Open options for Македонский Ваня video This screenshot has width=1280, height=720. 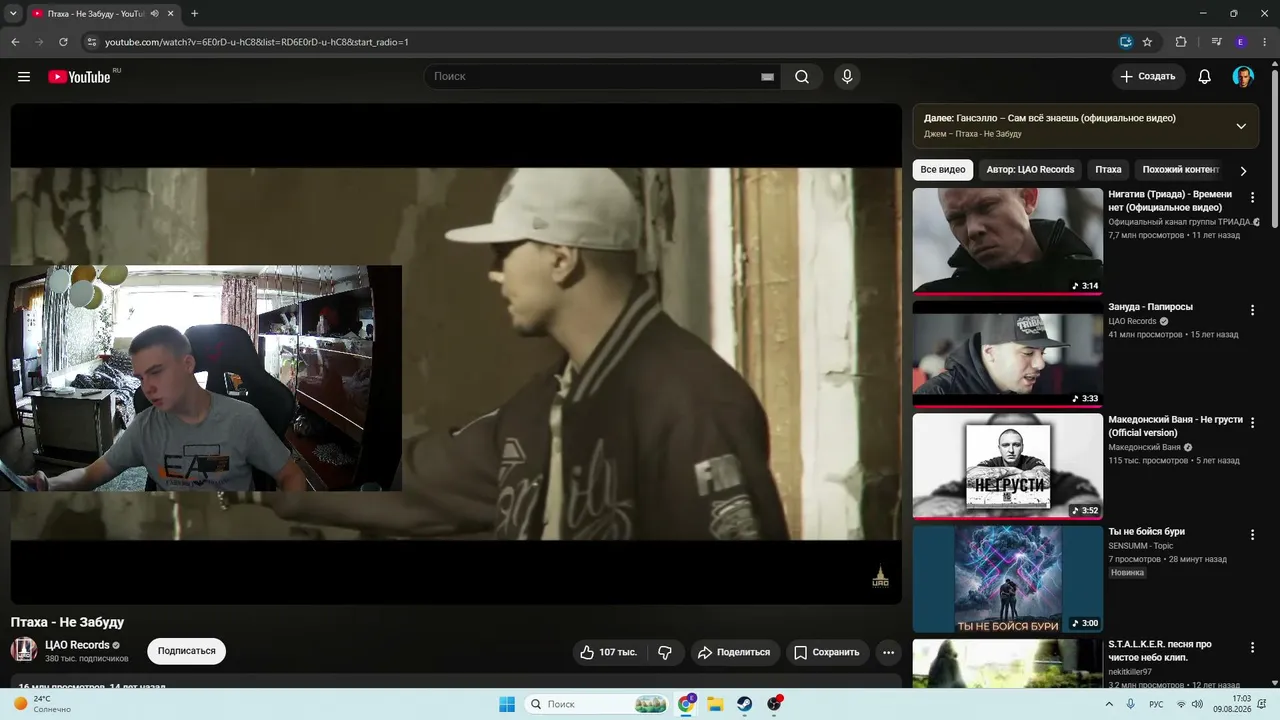pyautogui.click(x=1252, y=423)
